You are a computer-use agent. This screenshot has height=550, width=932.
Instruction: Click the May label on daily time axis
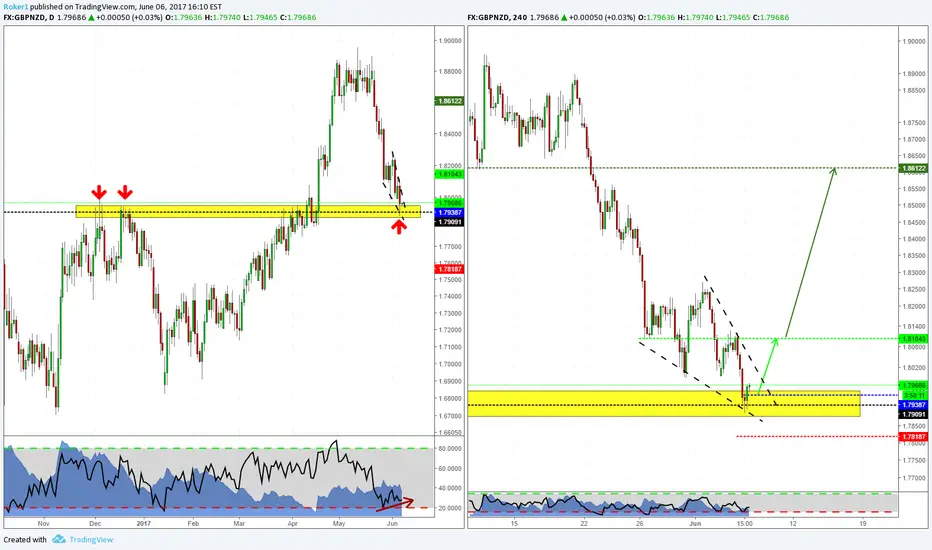click(339, 524)
